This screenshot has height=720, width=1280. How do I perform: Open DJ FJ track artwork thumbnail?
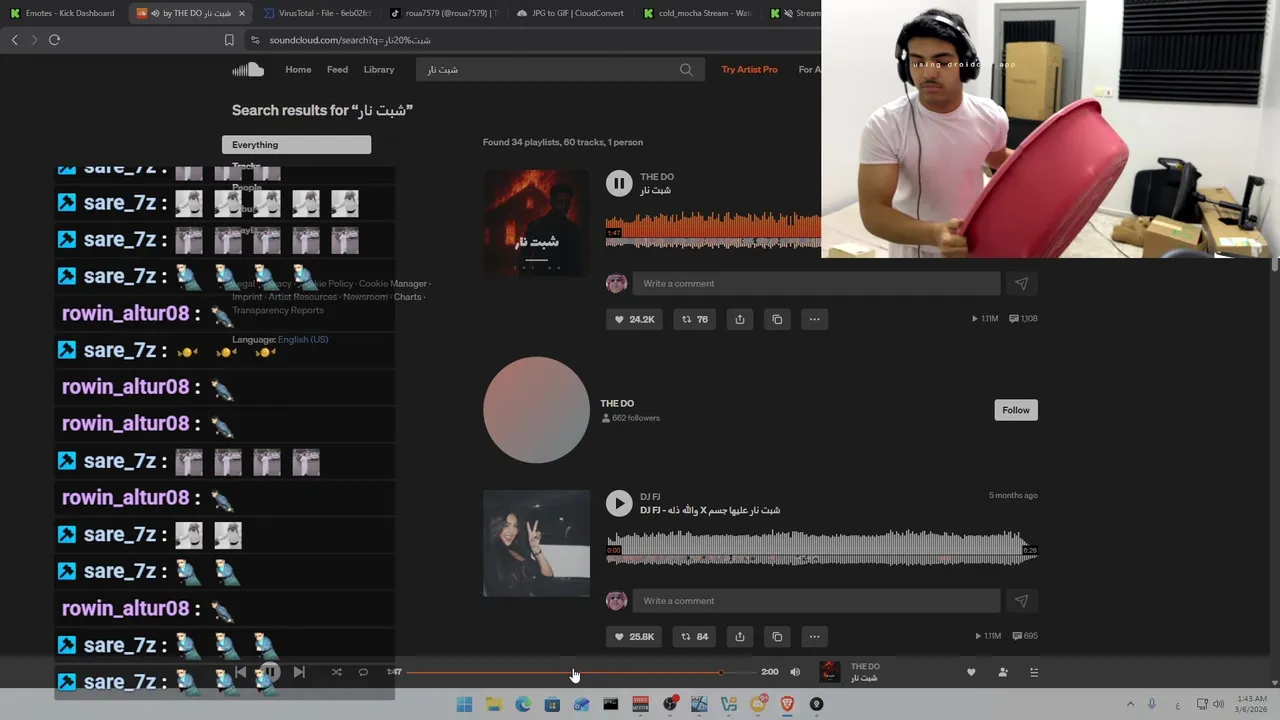pos(536,543)
